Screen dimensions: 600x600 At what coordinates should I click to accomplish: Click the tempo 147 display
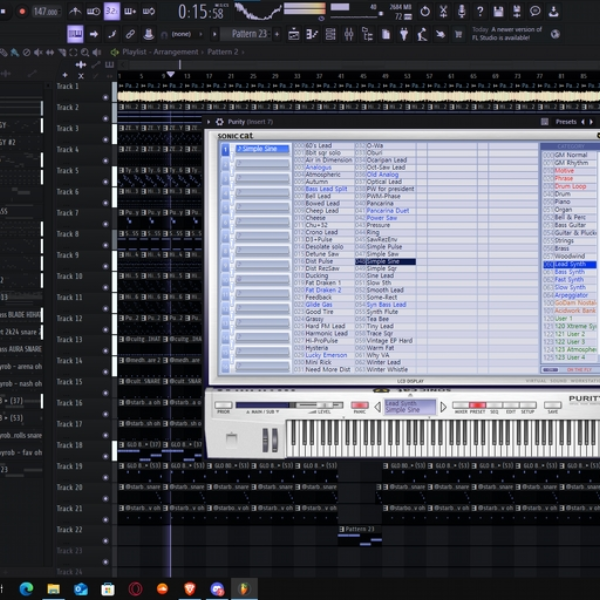click(46, 11)
